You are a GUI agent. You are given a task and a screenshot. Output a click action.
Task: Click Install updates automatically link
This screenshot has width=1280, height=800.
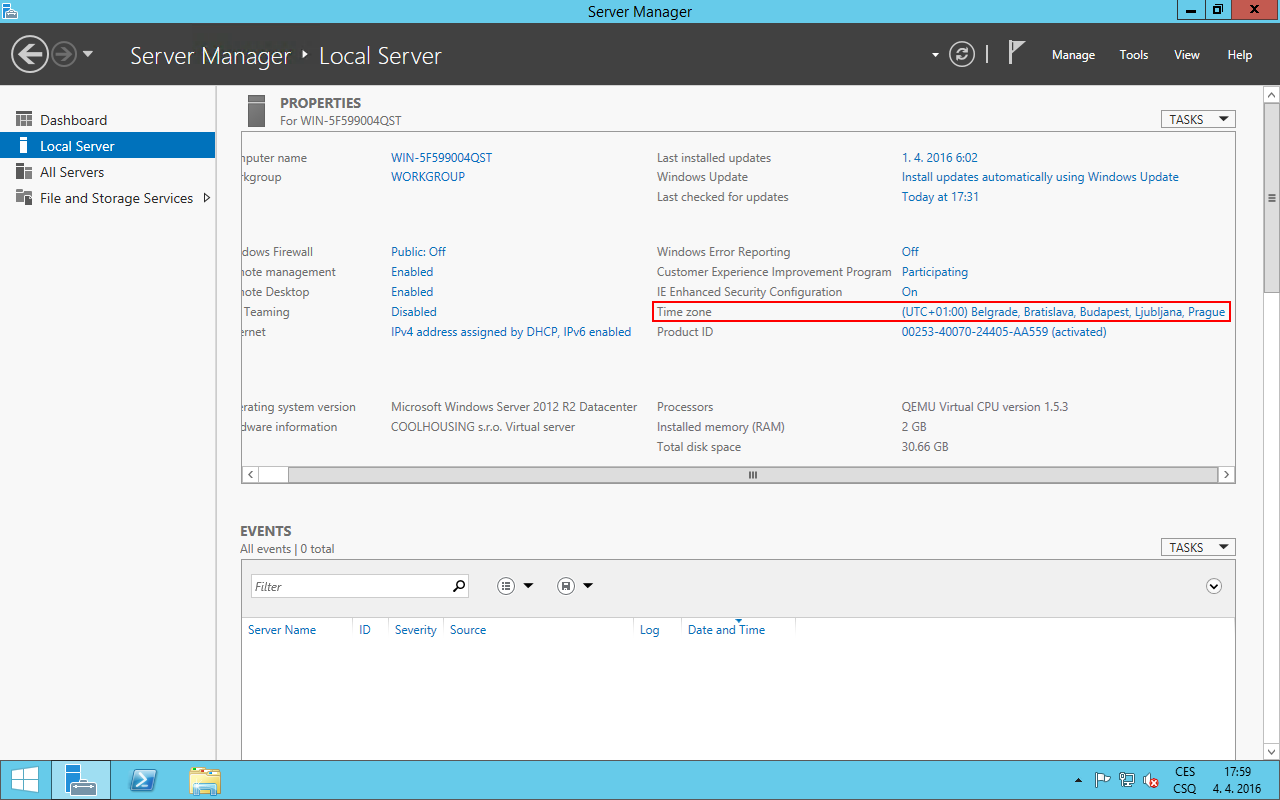click(x=1040, y=177)
